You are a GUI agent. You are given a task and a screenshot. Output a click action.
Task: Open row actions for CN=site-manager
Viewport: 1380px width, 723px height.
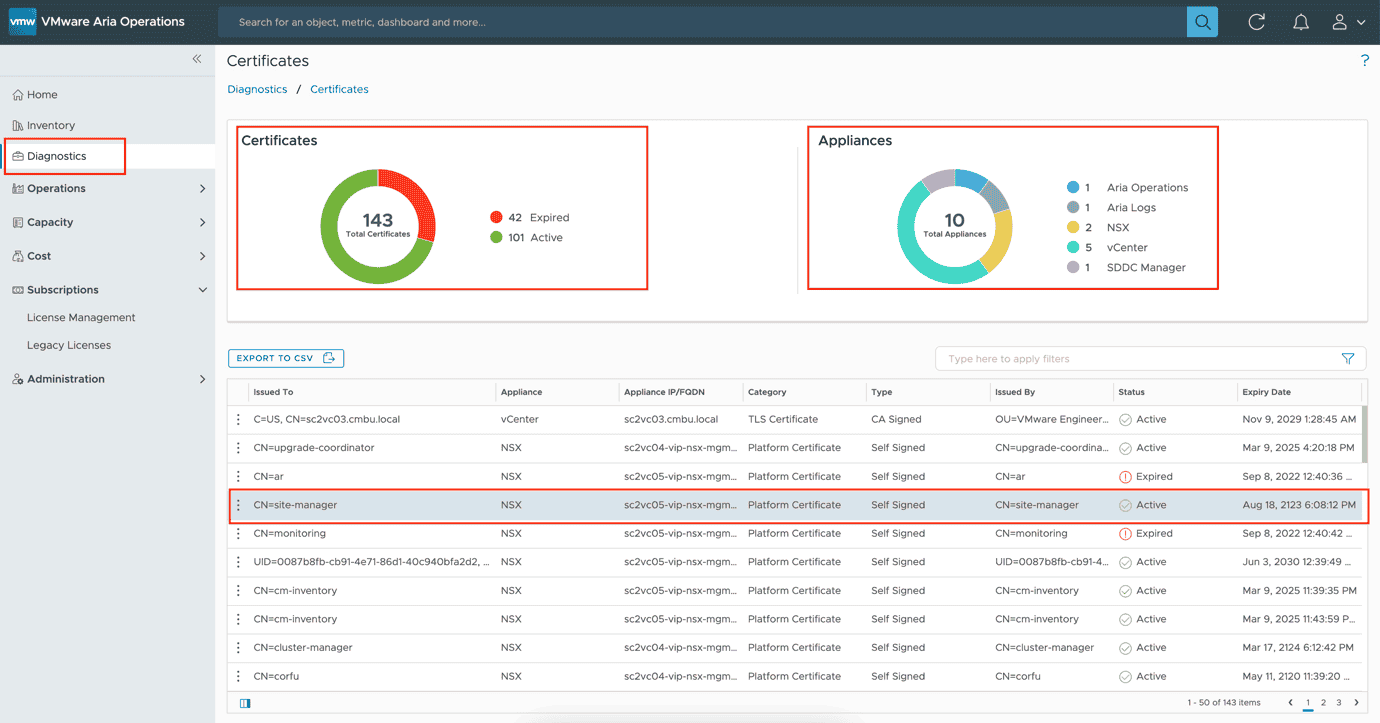238,505
